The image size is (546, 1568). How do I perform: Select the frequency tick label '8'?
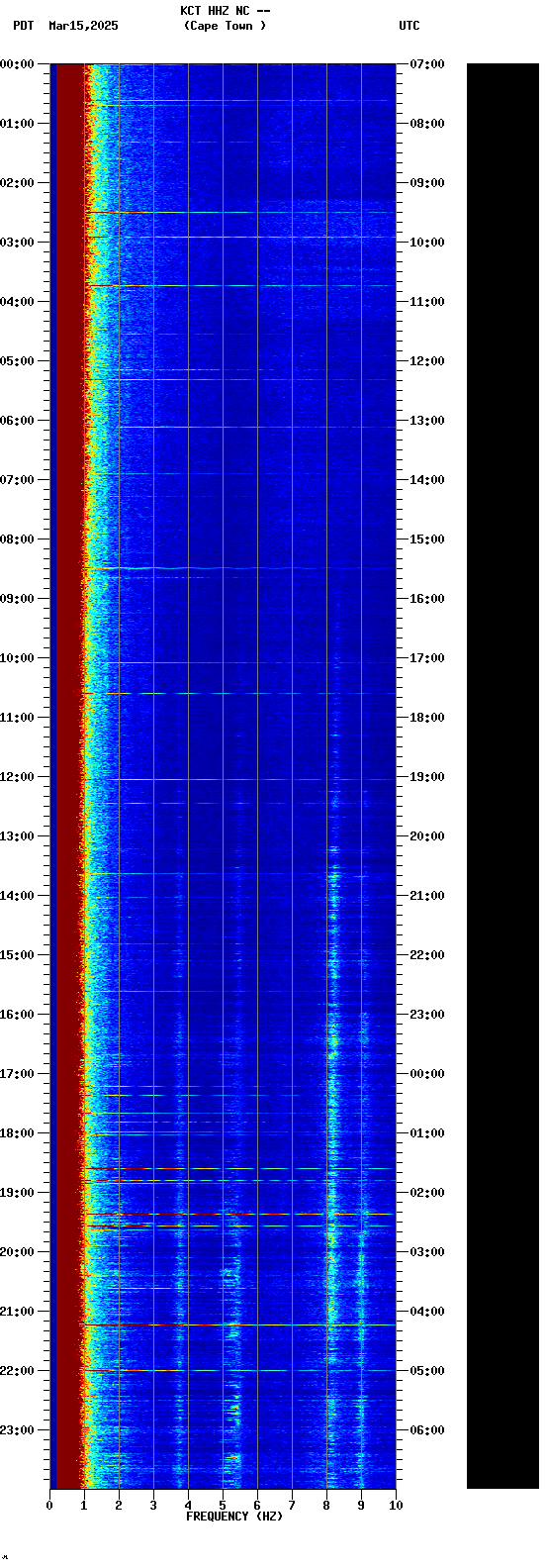(326, 1506)
